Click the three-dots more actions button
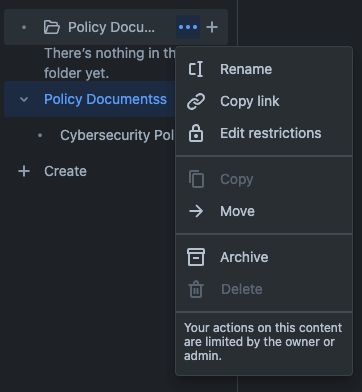Screen dimensions: 362x392 click(x=188, y=27)
